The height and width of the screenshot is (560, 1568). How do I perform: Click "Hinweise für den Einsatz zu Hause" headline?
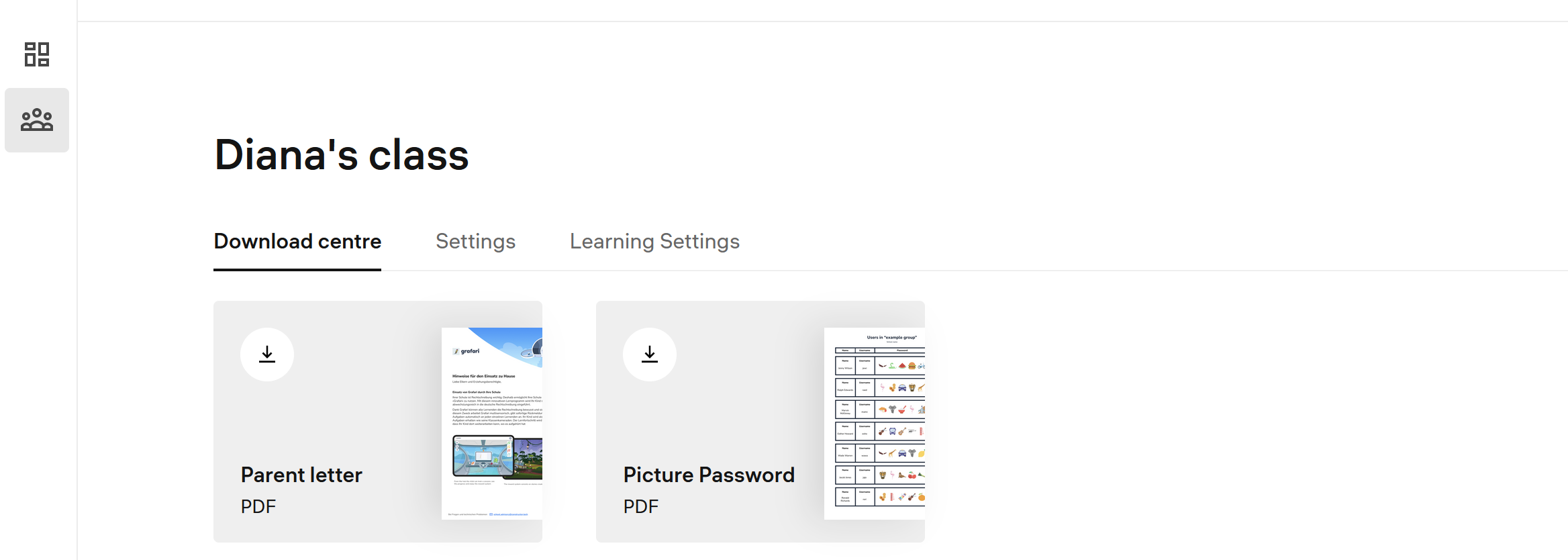coord(484,376)
